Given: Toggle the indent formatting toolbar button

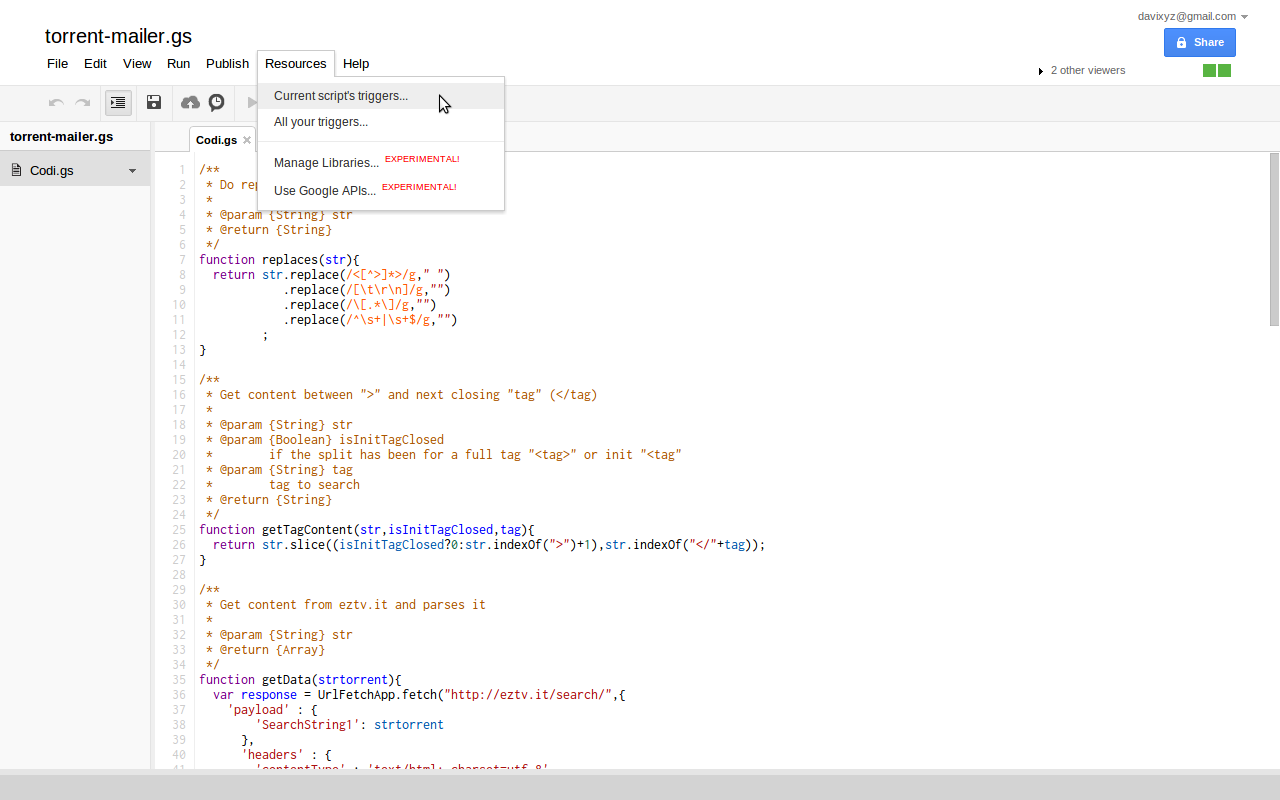Looking at the screenshot, I should point(118,102).
